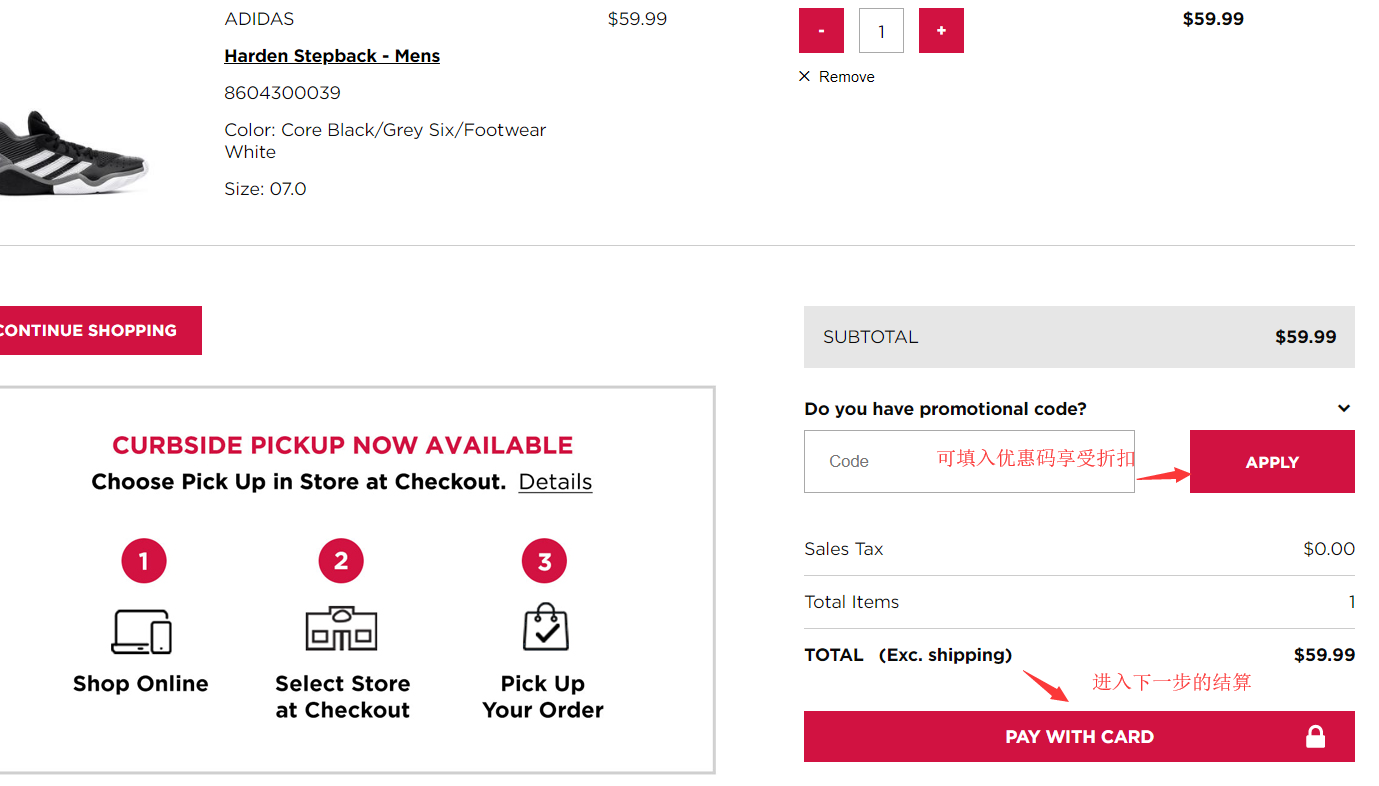
Task: Click the Pay With Card button
Action: (x=1079, y=737)
